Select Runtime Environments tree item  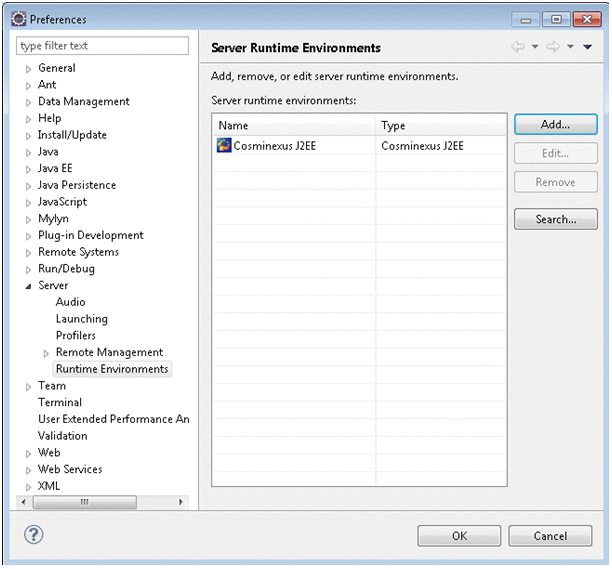coord(112,369)
